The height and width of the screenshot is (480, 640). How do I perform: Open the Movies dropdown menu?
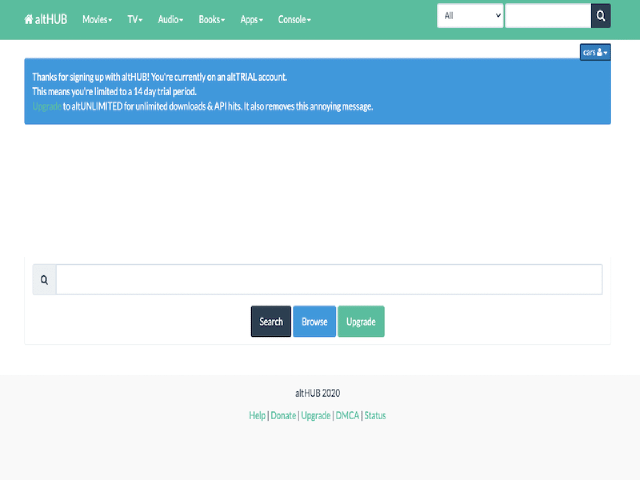pyautogui.click(x=97, y=19)
